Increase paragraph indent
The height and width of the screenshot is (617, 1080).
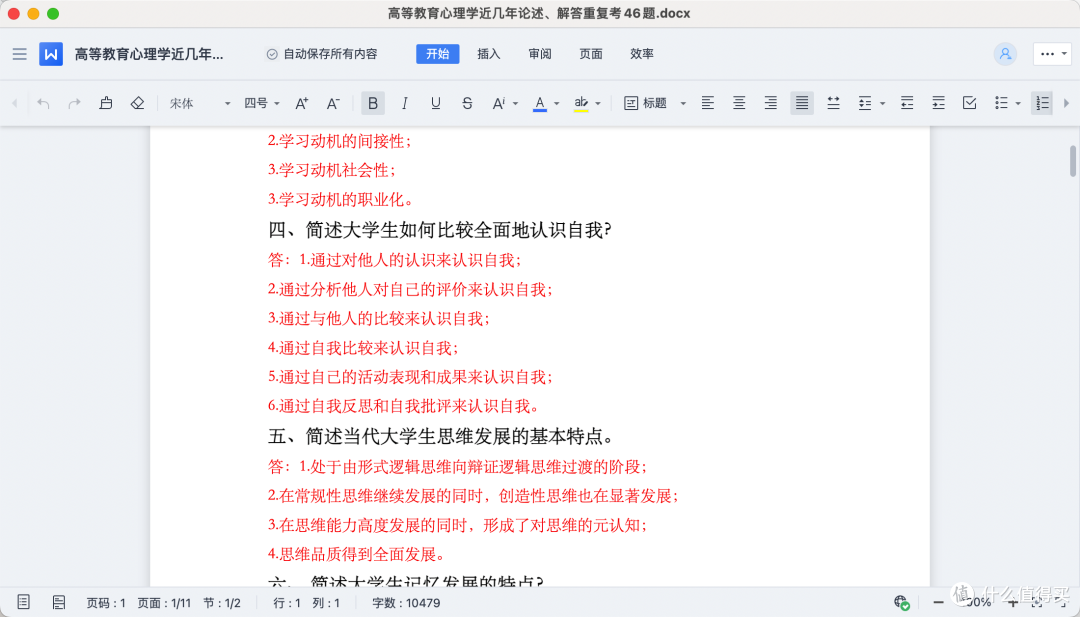[x=938, y=103]
